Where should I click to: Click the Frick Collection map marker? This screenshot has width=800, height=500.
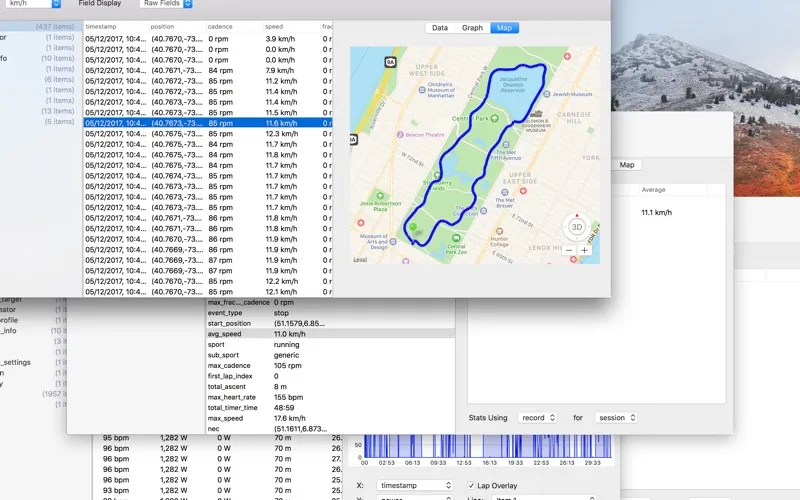pyautogui.click(x=484, y=211)
